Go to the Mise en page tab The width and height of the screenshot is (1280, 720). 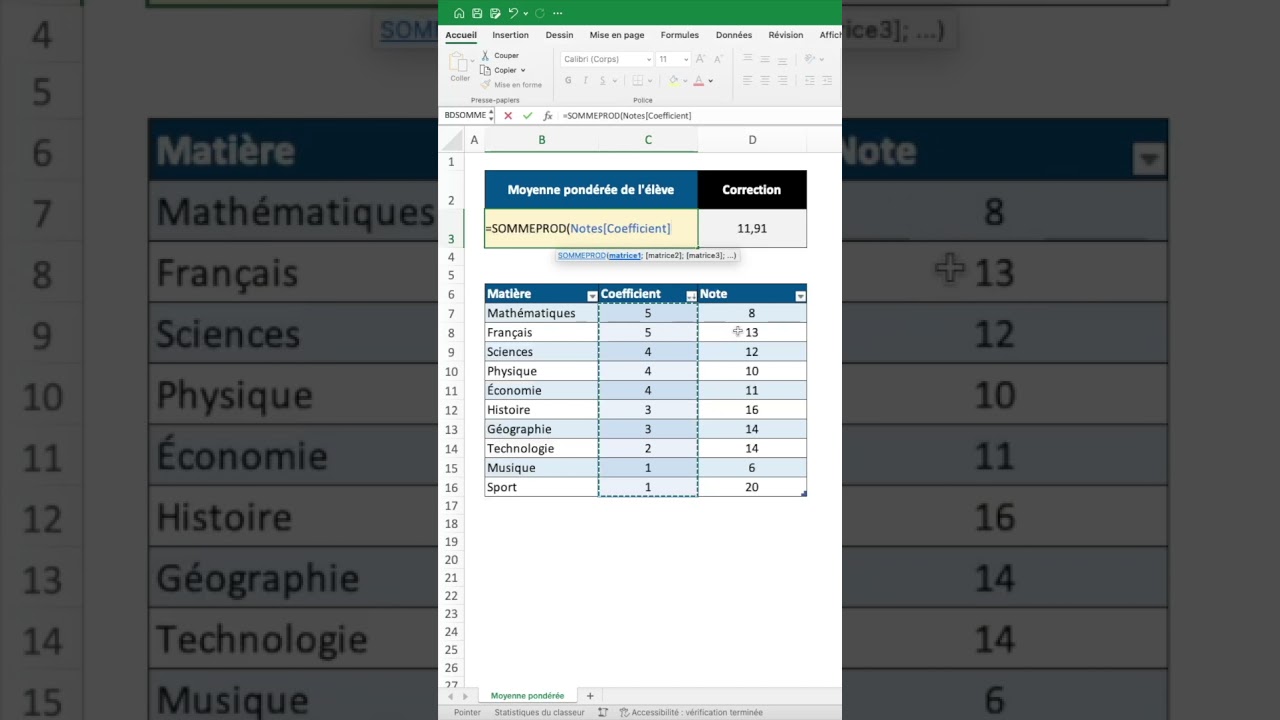pos(617,35)
